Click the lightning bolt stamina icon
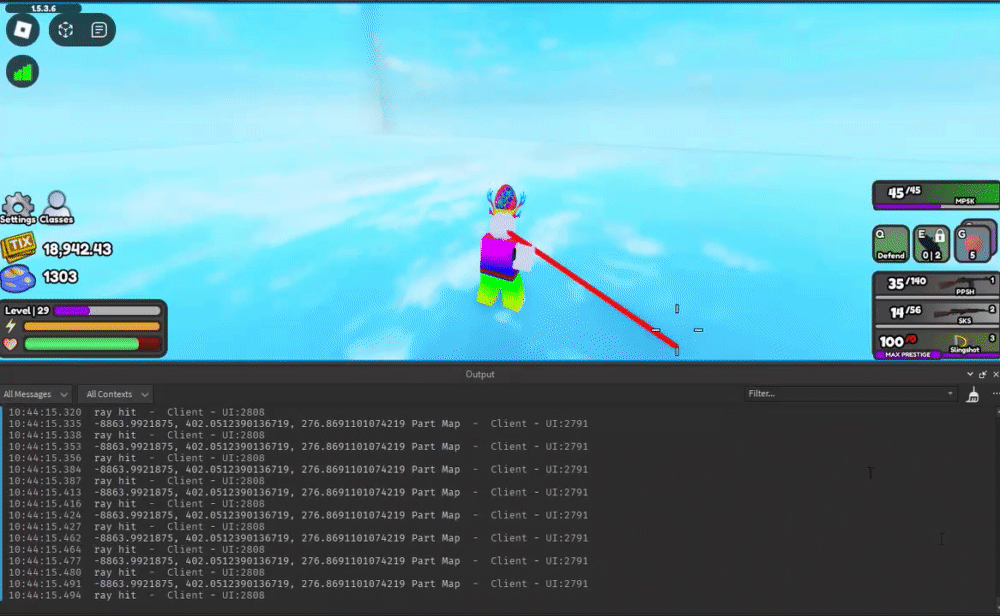 11,326
